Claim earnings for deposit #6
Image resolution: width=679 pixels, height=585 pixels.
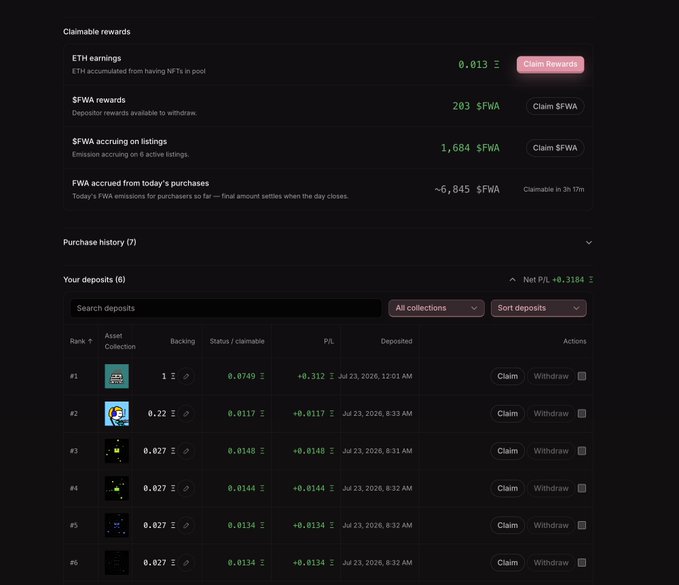pyautogui.click(x=507, y=562)
